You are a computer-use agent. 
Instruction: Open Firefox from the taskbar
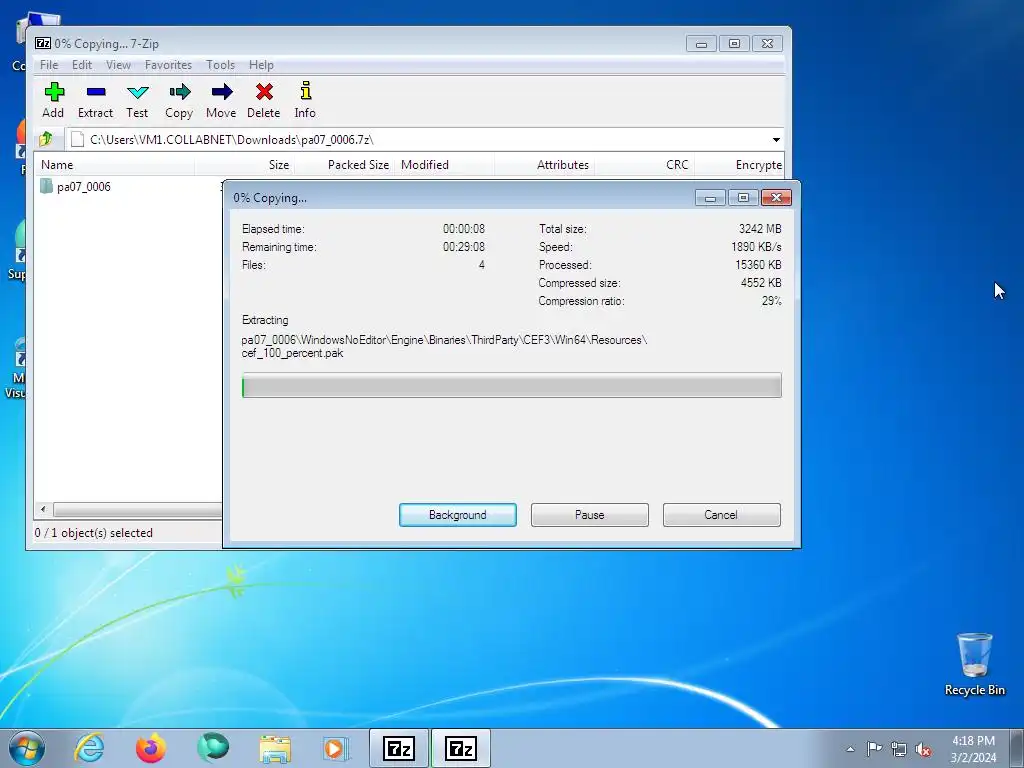[151, 748]
